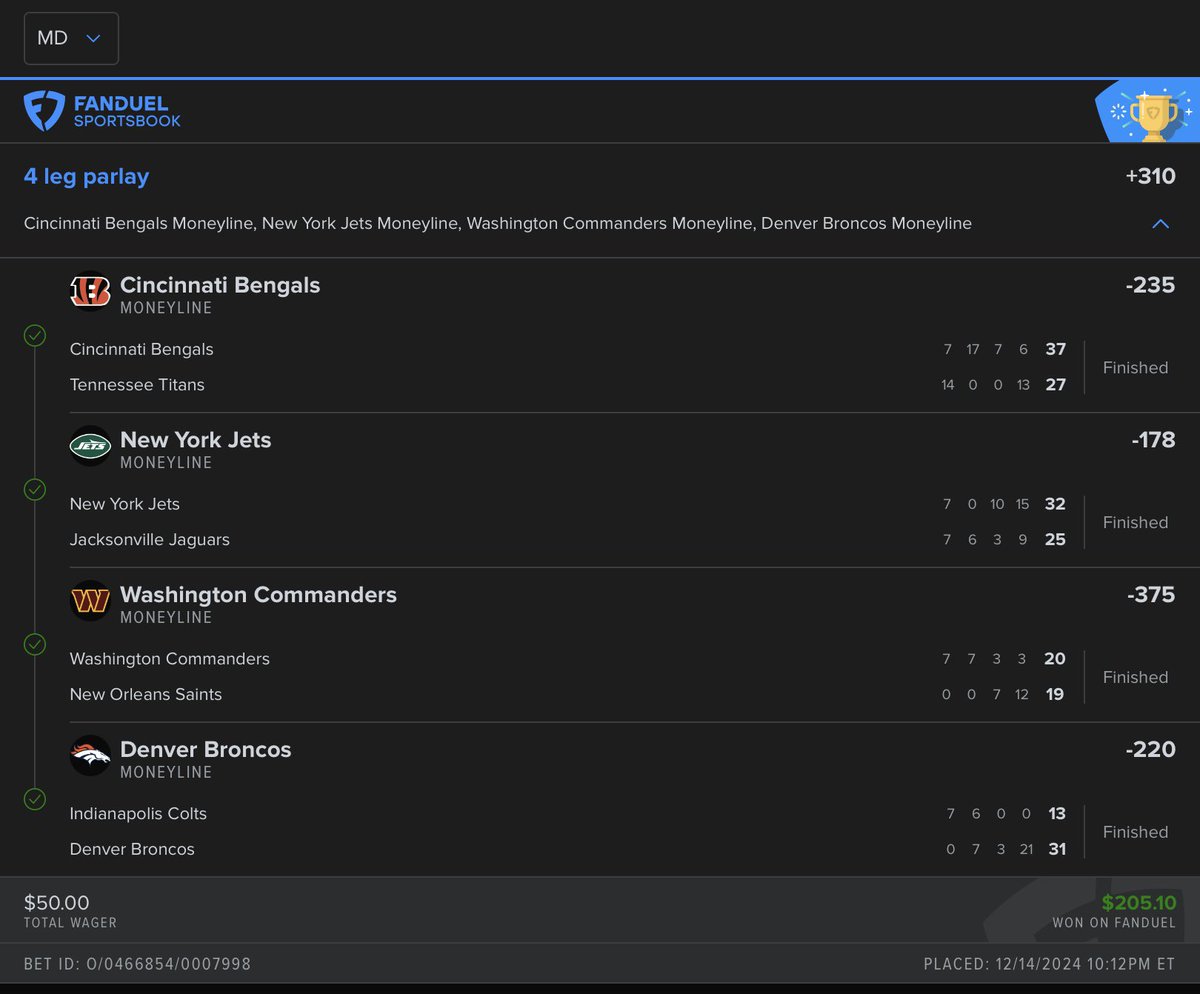This screenshot has width=1200, height=994.
Task: Click the Commanders final score 20
Action: click(1056, 659)
